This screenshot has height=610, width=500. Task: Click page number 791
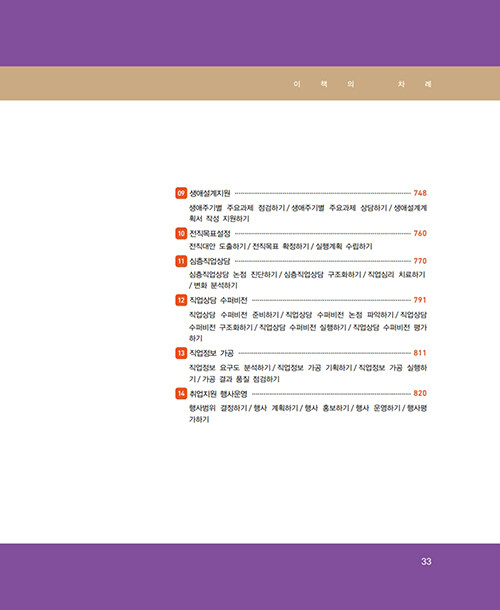point(420,300)
